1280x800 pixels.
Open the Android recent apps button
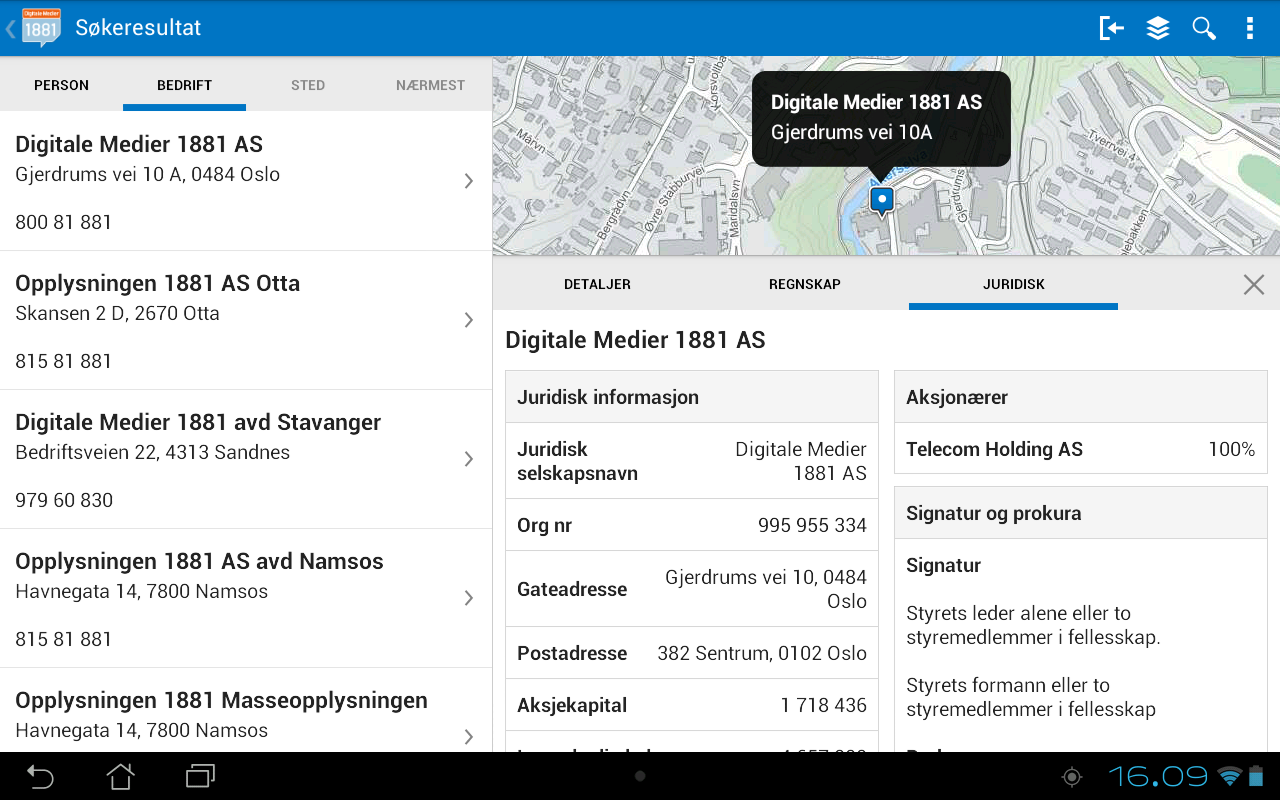click(x=201, y=776)
